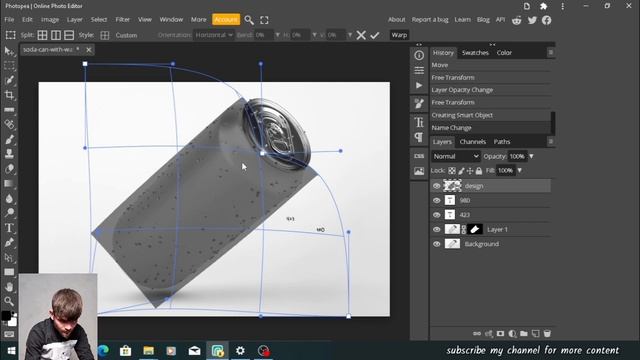Click the Opacity 100% field

click(517, 156)
